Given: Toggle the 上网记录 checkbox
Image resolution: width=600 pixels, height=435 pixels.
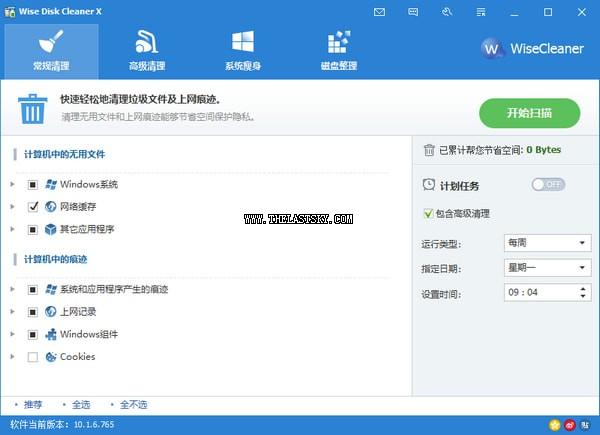Looking at the screenshot, I should click(x=33, y=312).
